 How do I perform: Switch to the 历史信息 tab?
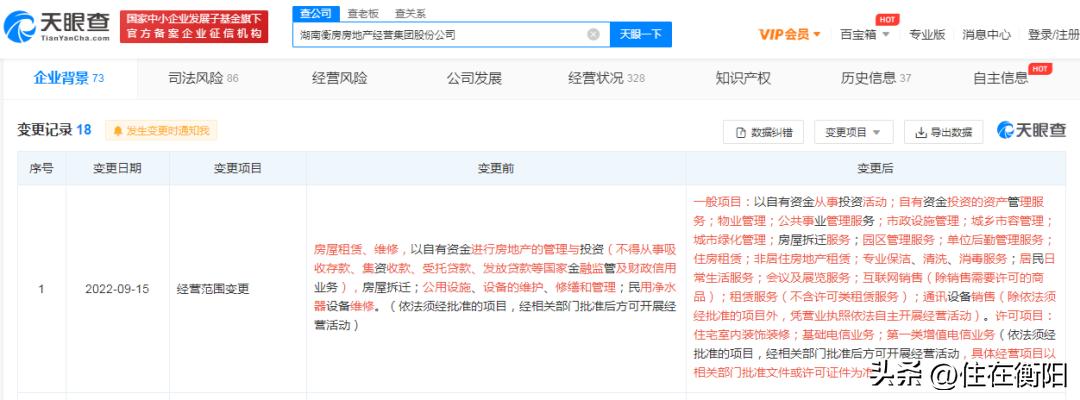pos(875,78)
